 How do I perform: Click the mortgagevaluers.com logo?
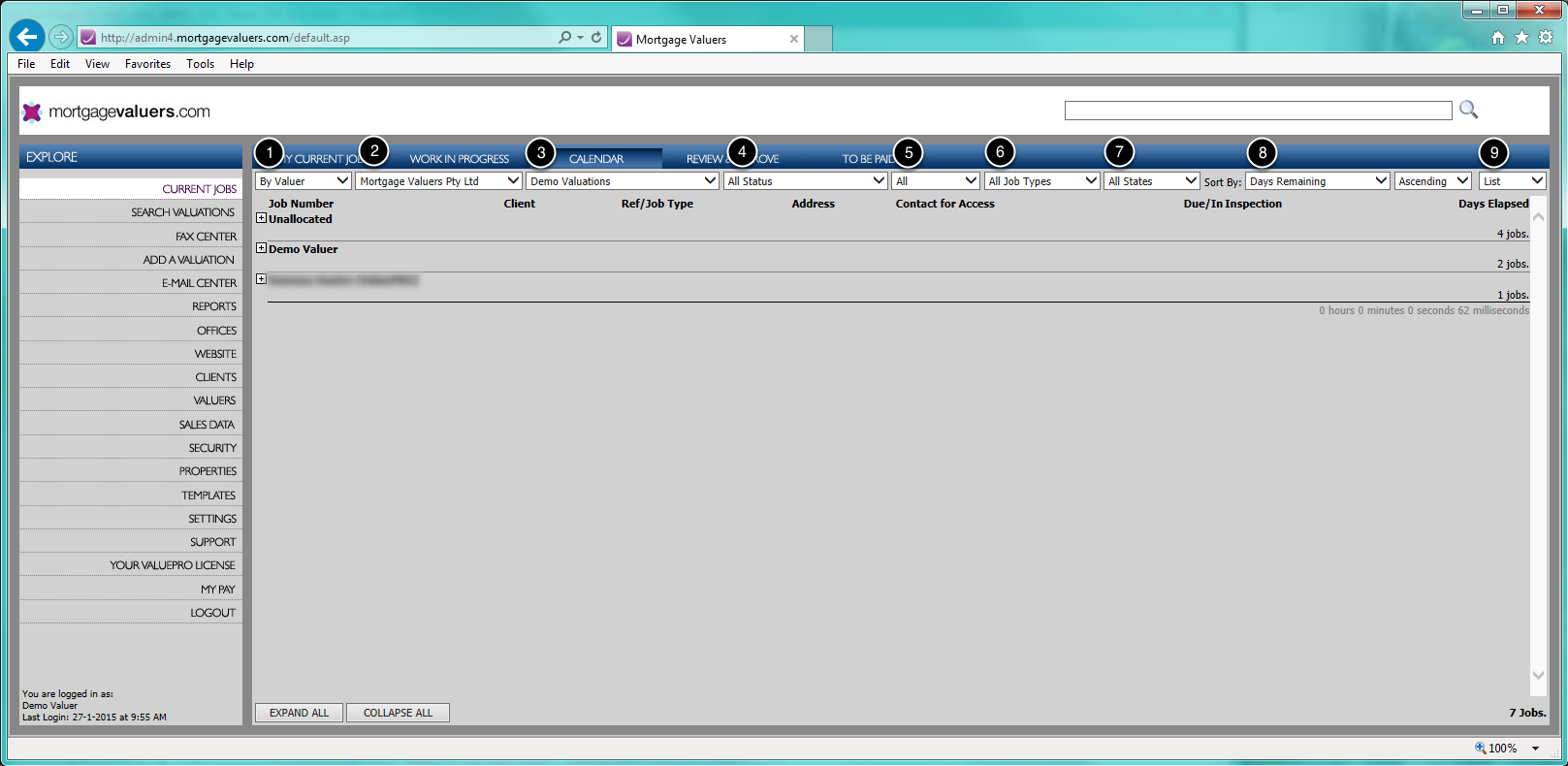116,112
